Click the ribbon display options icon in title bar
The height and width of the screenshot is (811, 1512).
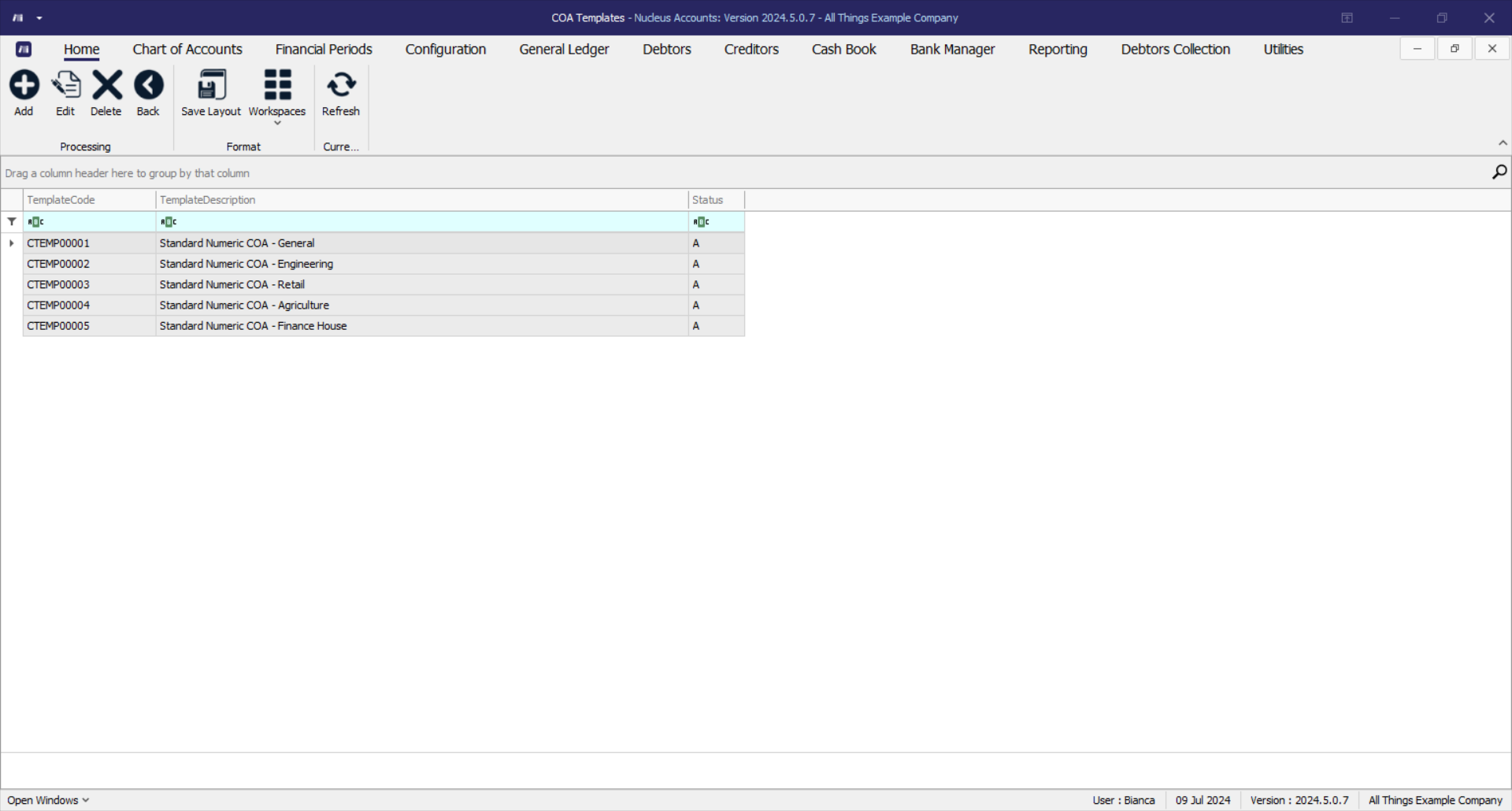[1347, 18]
